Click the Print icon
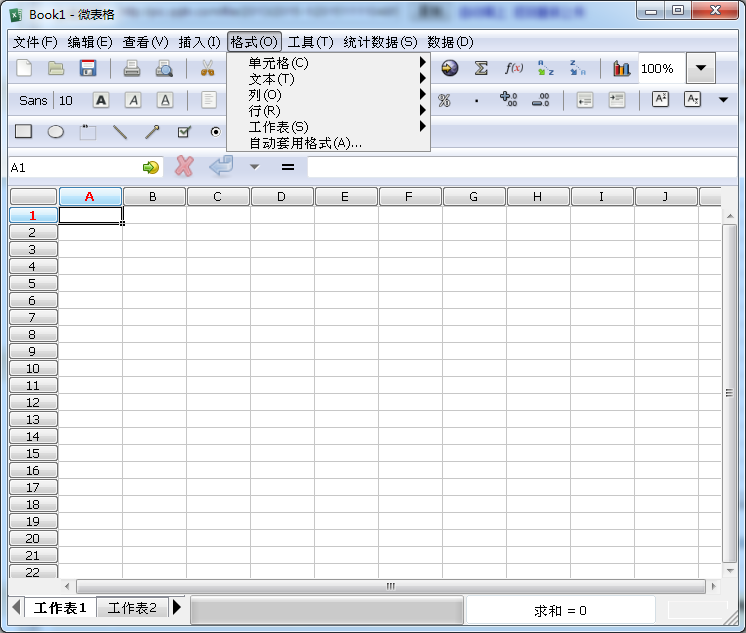Screen dimensions: 746x633 tap(131, 68)
